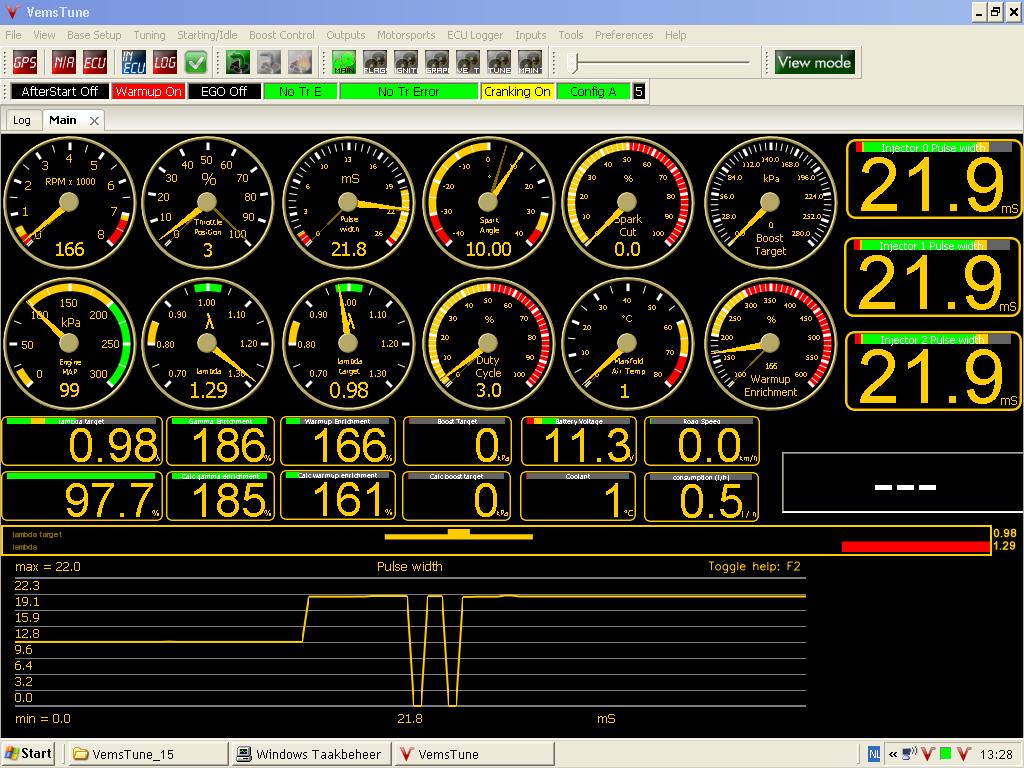
Task: Open the Motorsports menu
Action: 406,35
